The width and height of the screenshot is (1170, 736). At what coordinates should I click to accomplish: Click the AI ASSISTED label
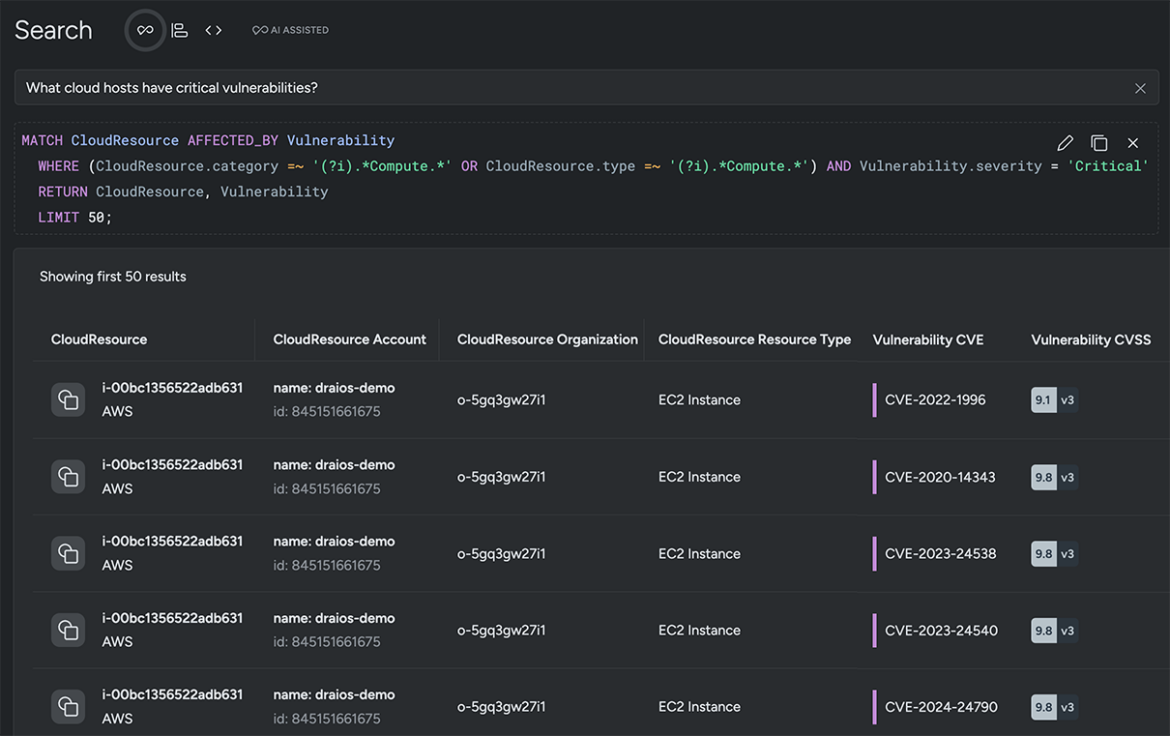pos(291,31)
